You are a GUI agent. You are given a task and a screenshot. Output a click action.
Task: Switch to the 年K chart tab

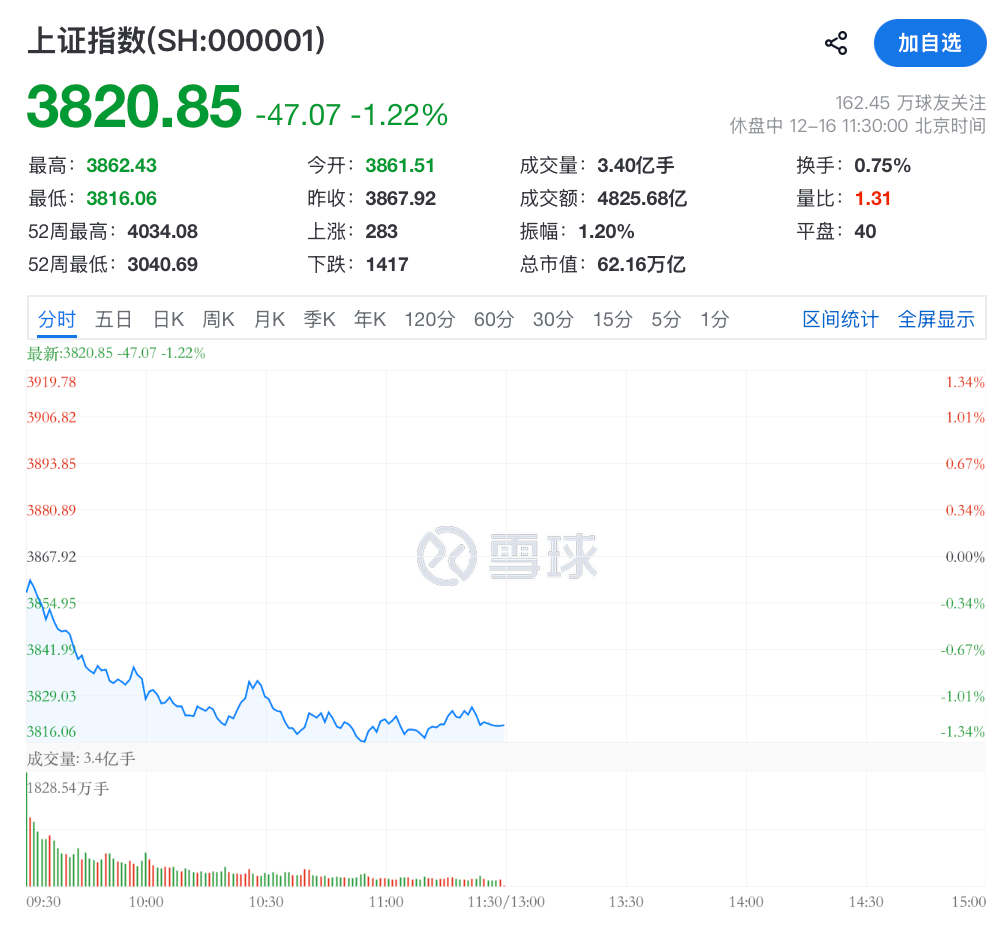[369, 318]
